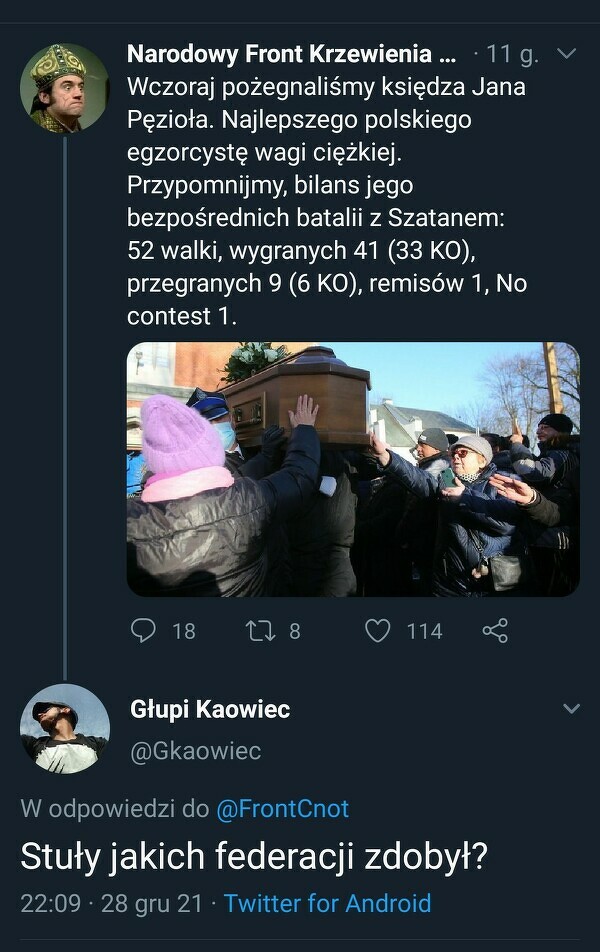Tap the 8 retweets count
Viewport: 600px width, 952px height.
point(295,631)
